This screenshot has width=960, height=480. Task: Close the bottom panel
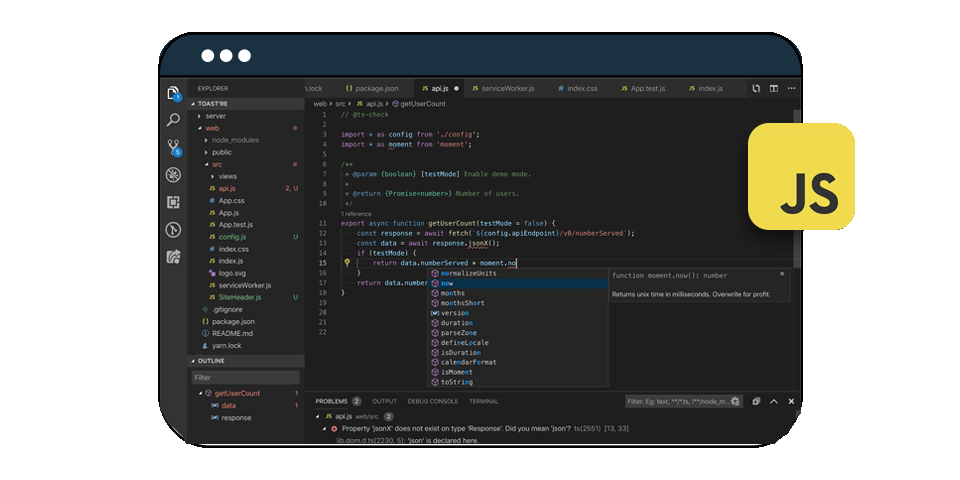[791, 402]
